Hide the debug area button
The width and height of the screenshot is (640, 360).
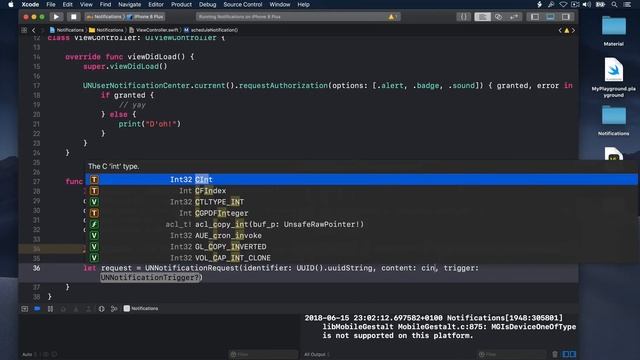coord(24,309)
